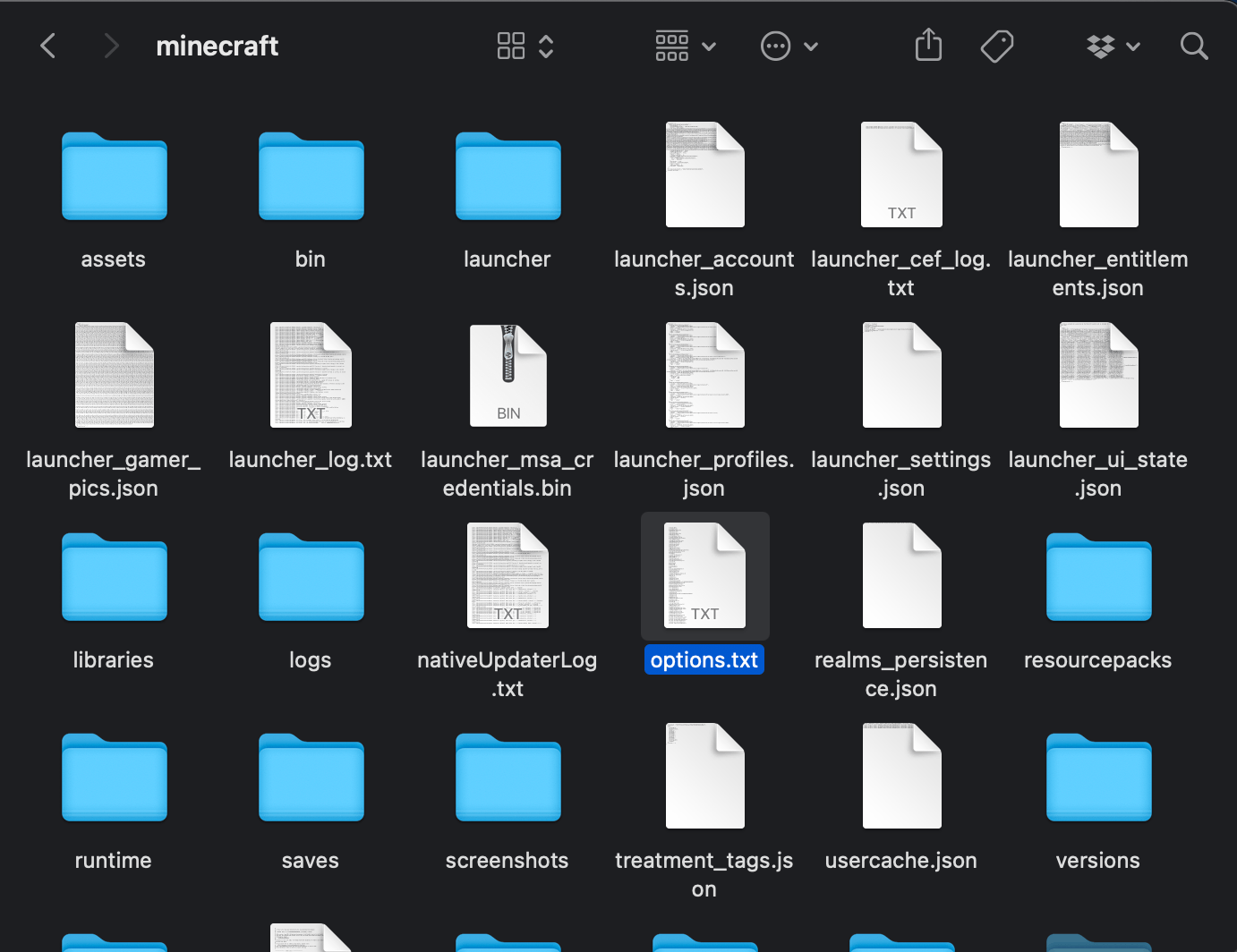The image size is (1237, 952).
Task: Click the 'versions' name label
Action: pos(1098,860)
